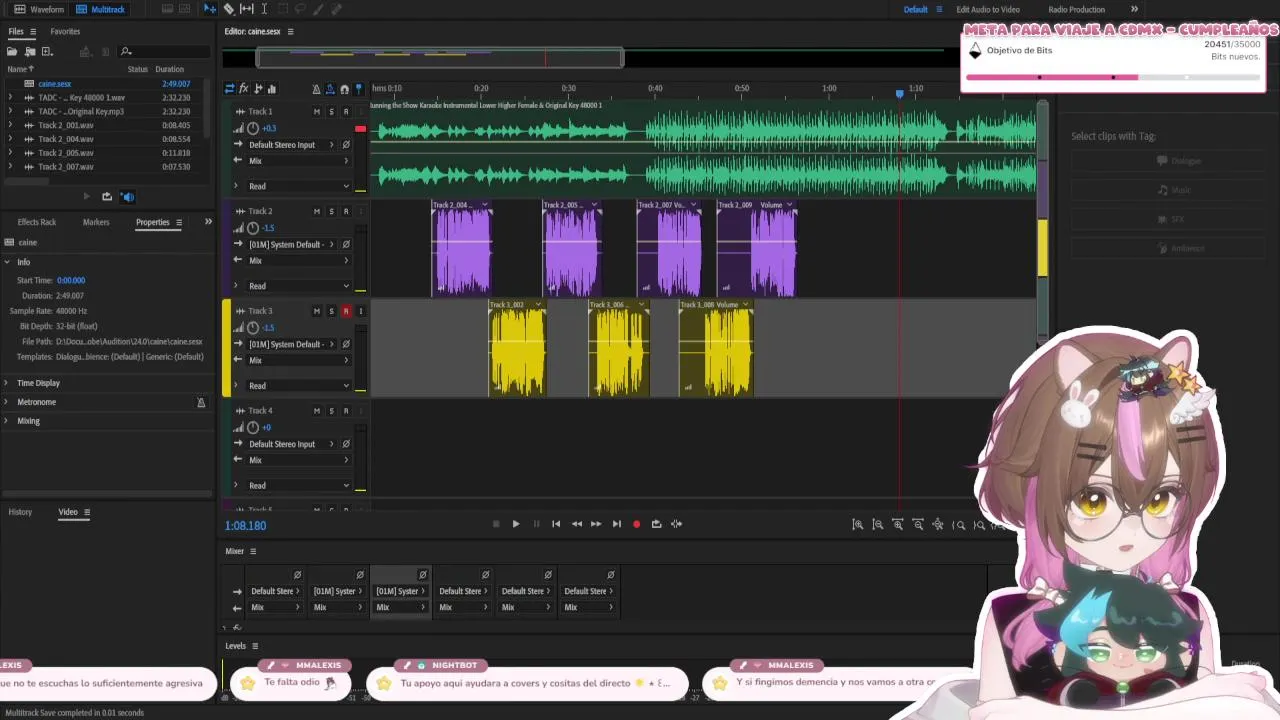Switch to Edit Audio to Video workspace
The height and width of the screenshot is (720, 1280).
(x=988, y=9)
